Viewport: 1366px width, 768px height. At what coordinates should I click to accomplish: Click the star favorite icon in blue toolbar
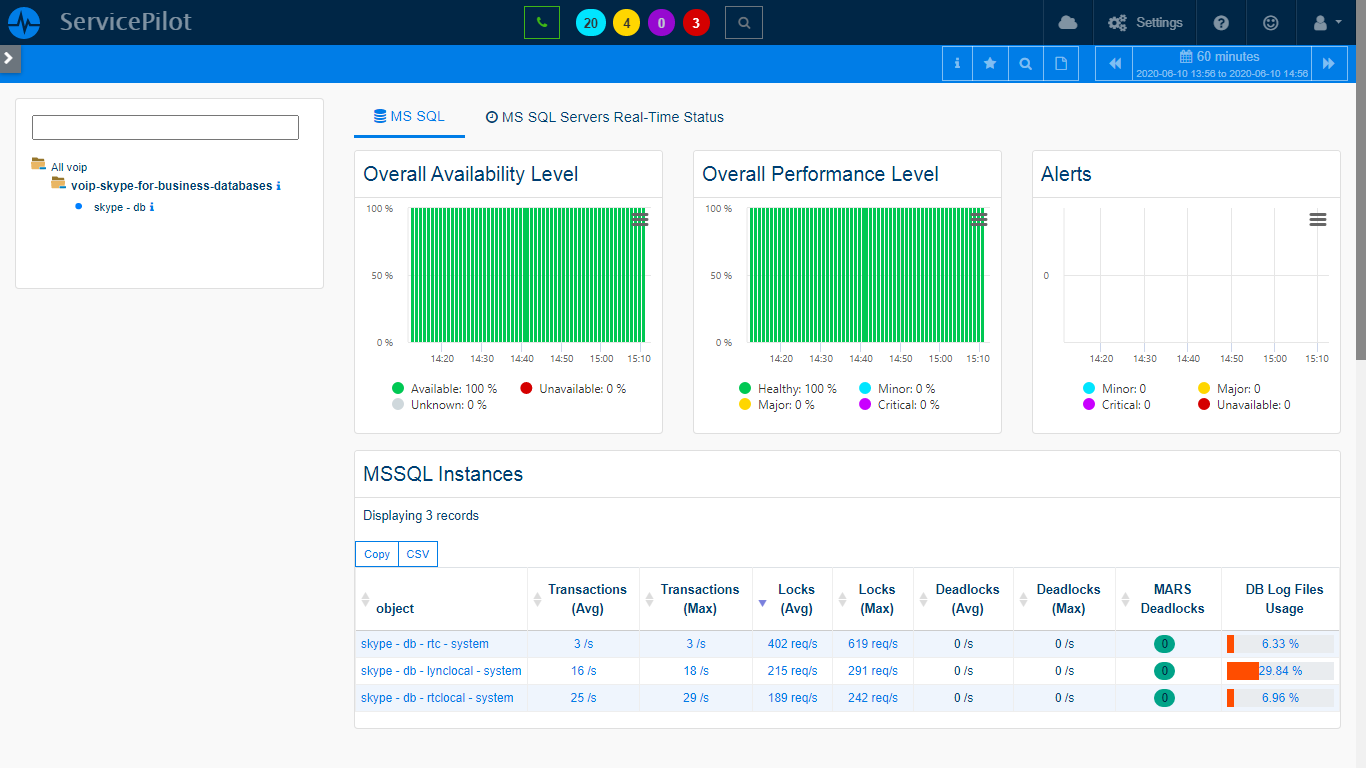pyautogui.click(x=990, y=64)
